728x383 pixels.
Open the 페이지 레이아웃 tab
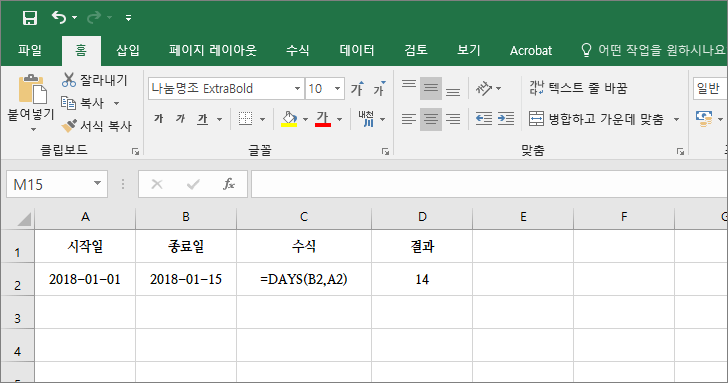213,50
